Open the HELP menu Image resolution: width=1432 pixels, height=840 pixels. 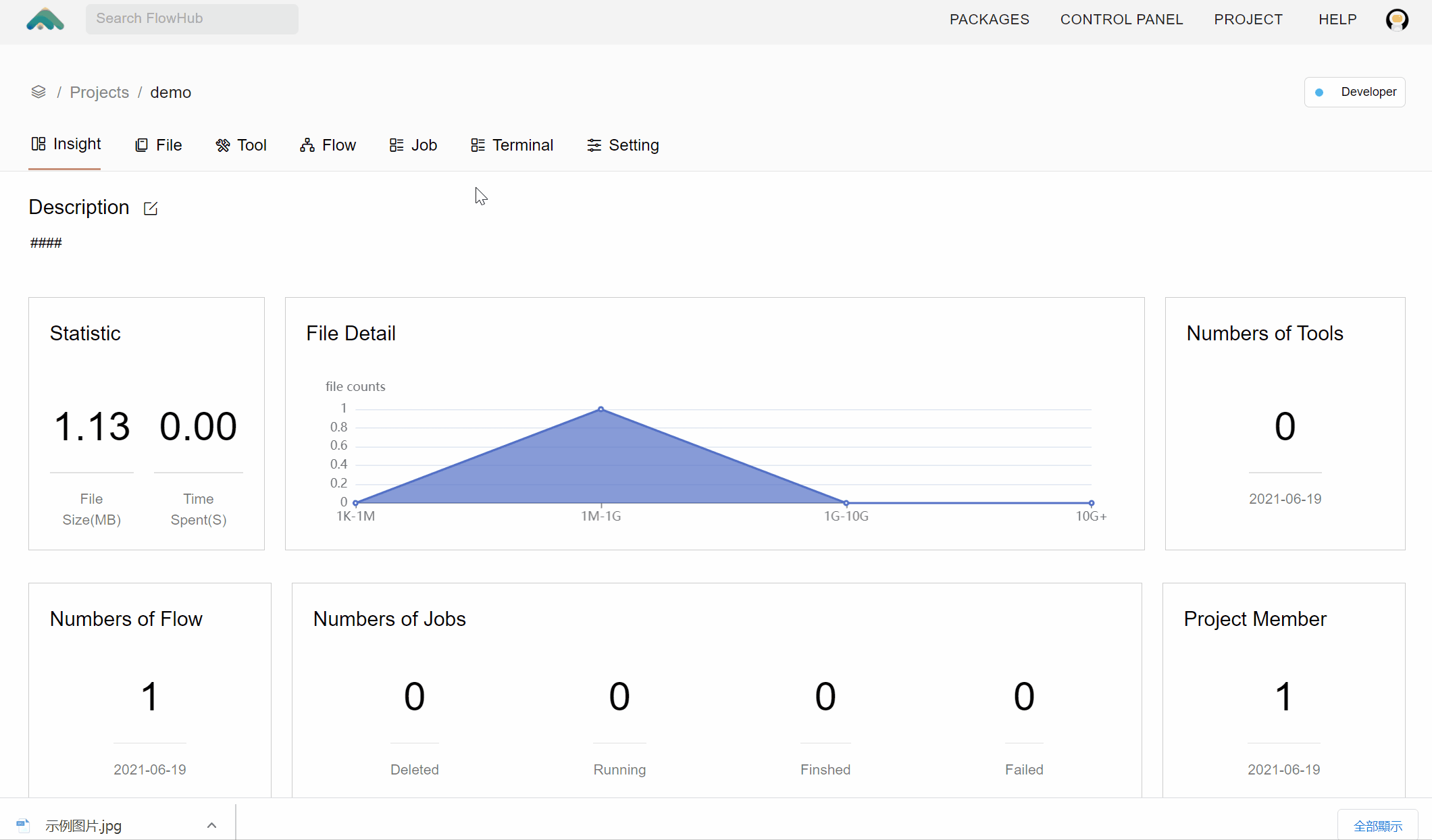click(1337, 20)
